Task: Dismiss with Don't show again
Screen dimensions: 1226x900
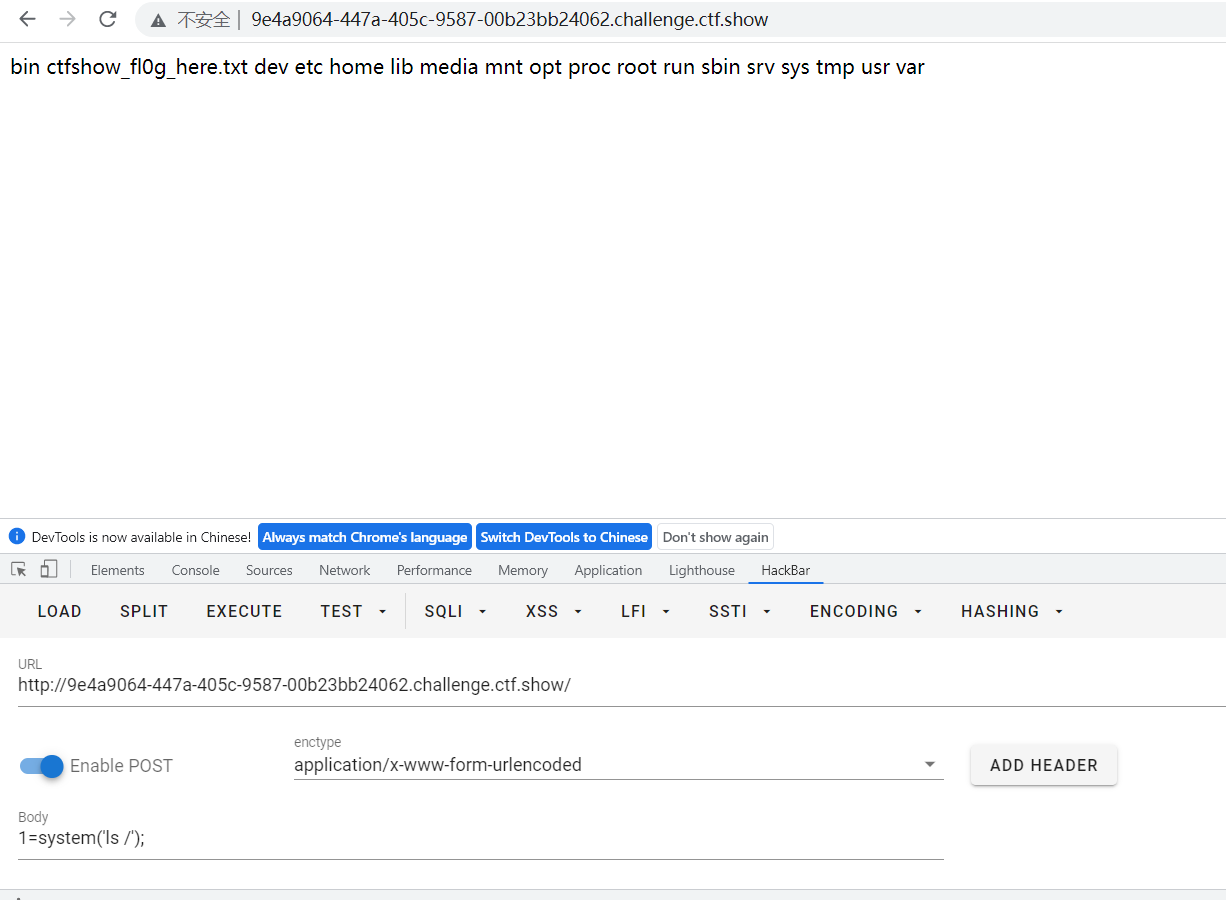Action: point(715,537)
